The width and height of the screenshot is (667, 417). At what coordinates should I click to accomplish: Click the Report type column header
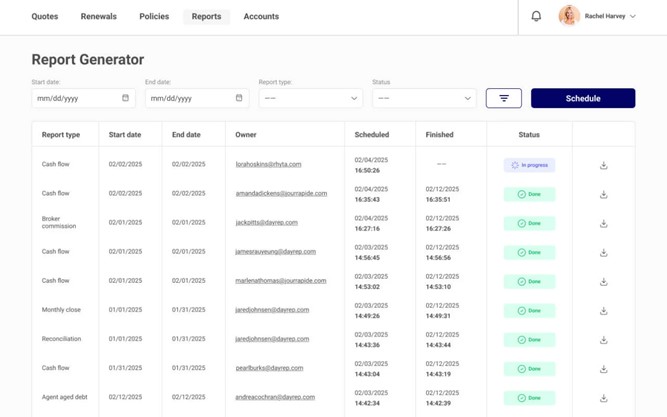point(61,135)
